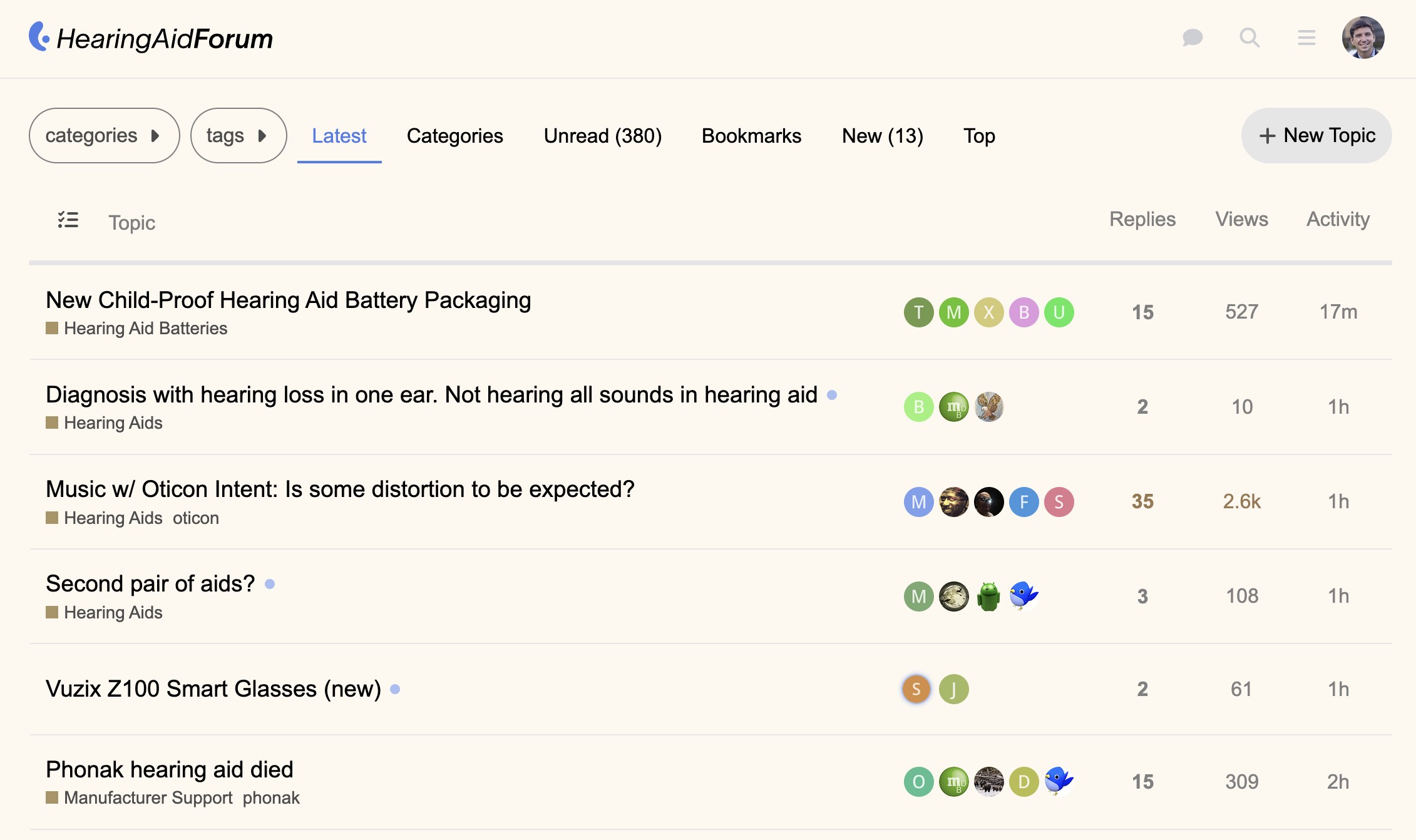Click 2.6k views on Oticon Intent topic

click(1242, 501)
